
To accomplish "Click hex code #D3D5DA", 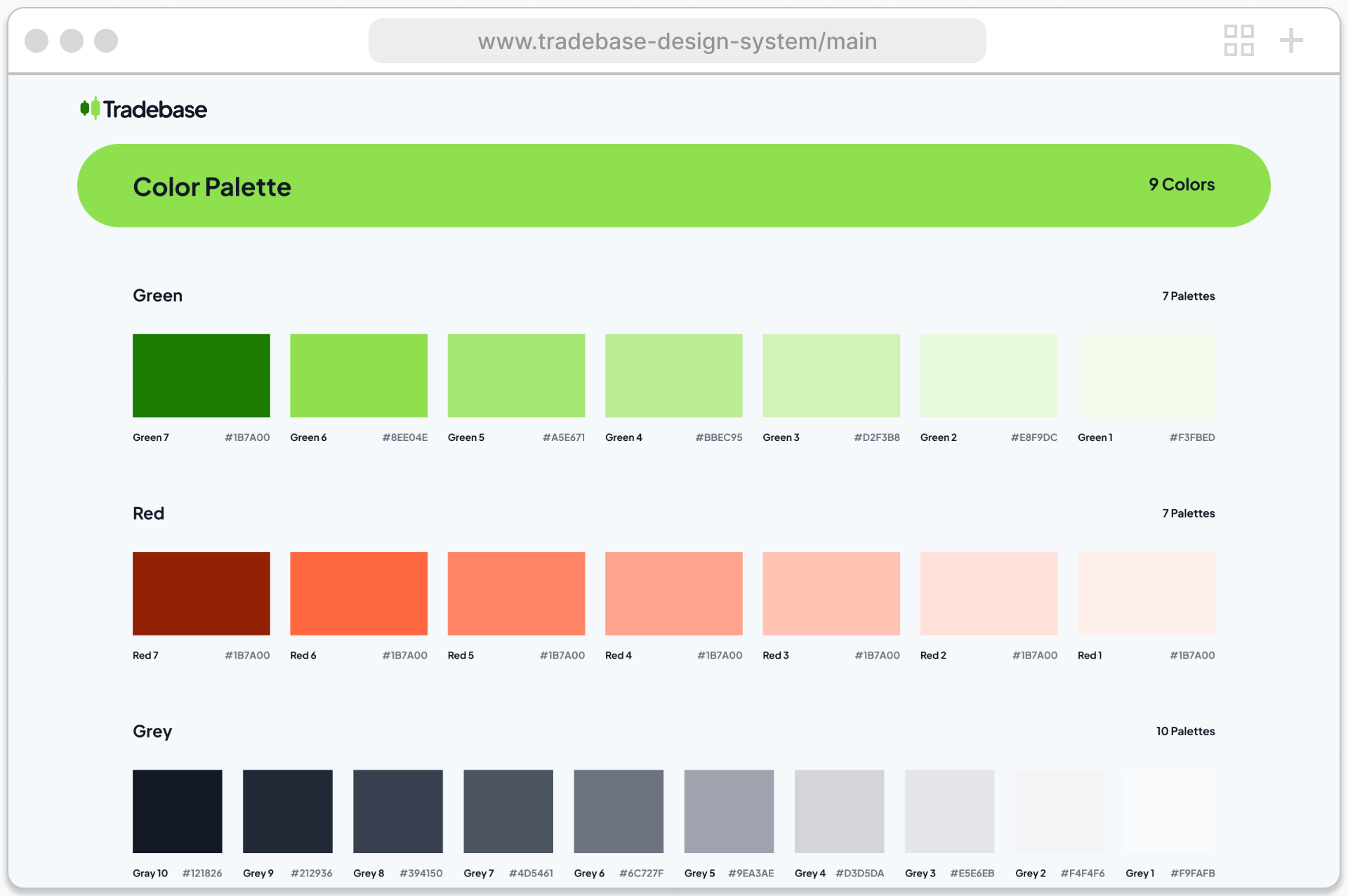I will tap(860, 874).
